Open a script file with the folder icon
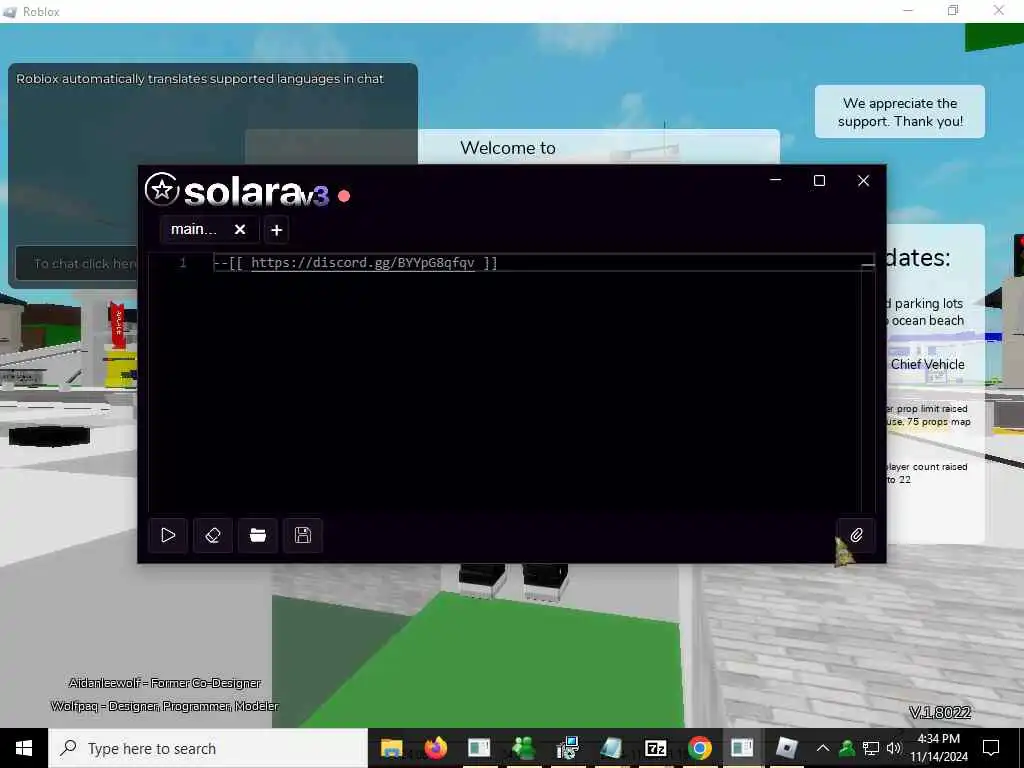This screenshot has width=1024, height=768. coord(258,536)
